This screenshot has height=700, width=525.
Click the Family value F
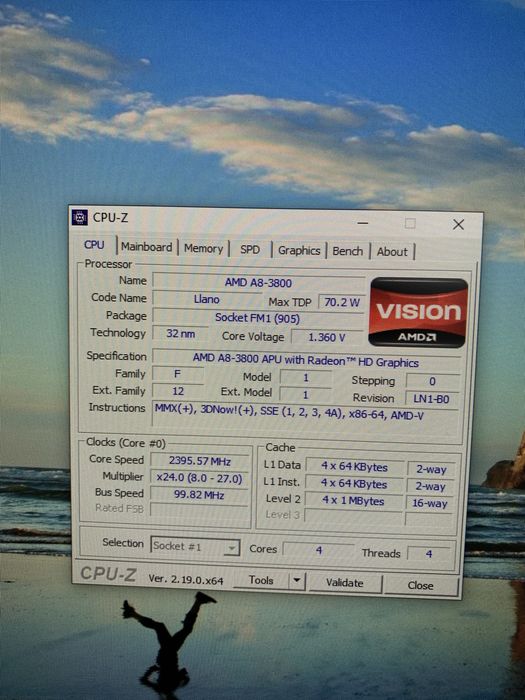178,374
